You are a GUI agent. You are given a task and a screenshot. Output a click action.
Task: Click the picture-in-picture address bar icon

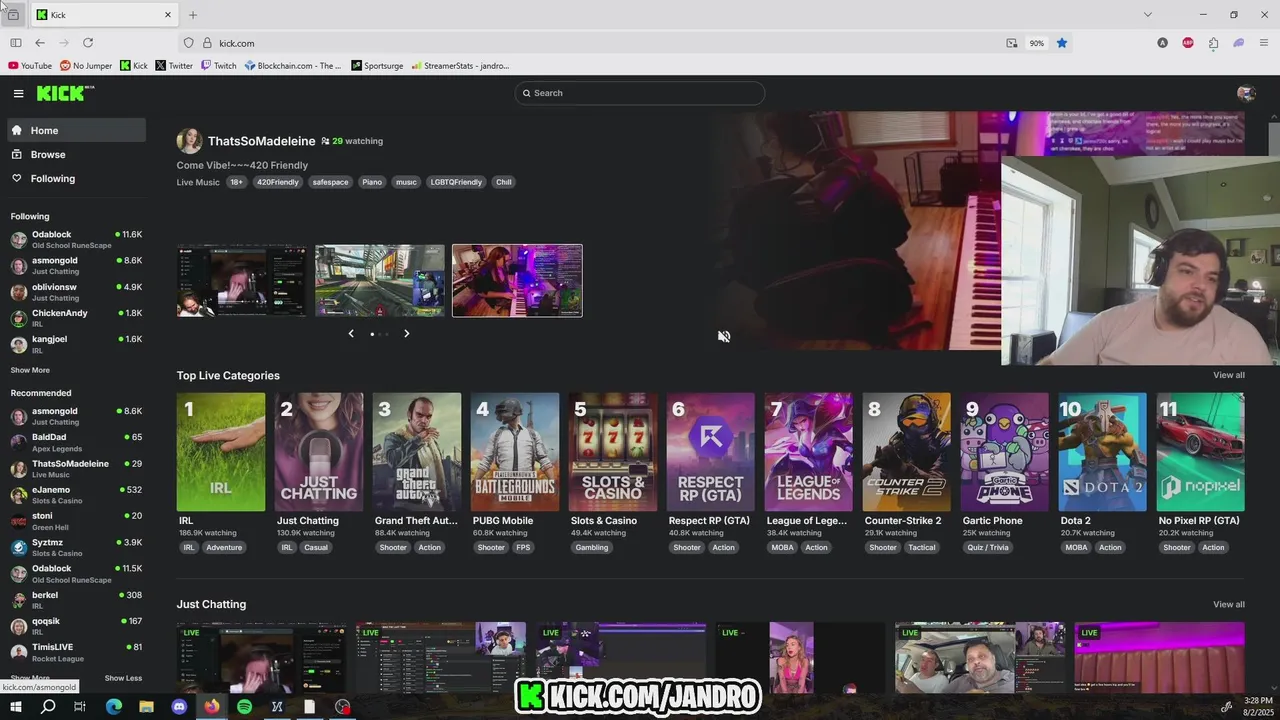(x=1012, y=43)
